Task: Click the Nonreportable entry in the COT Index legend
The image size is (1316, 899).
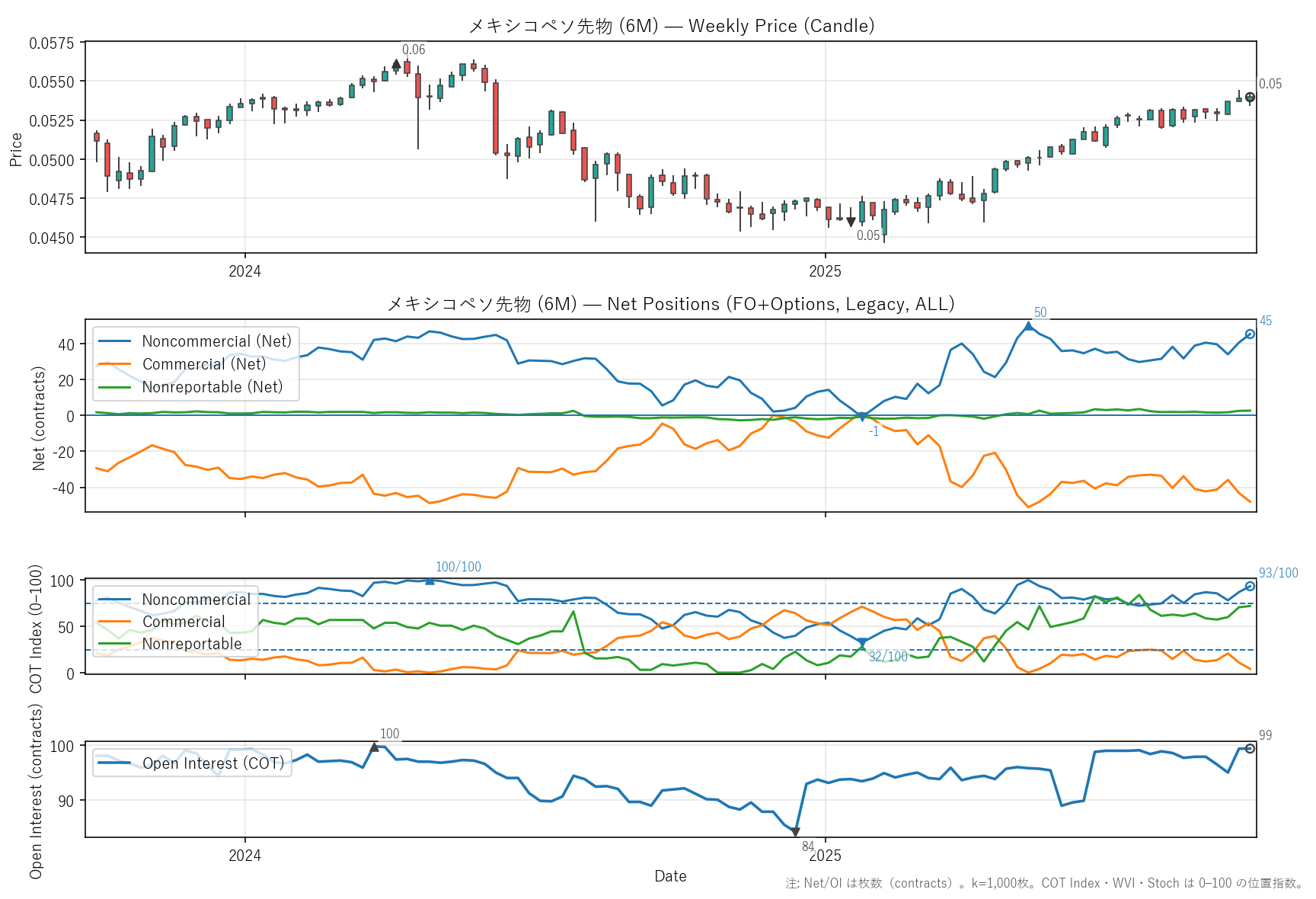Action: point(191,644)
